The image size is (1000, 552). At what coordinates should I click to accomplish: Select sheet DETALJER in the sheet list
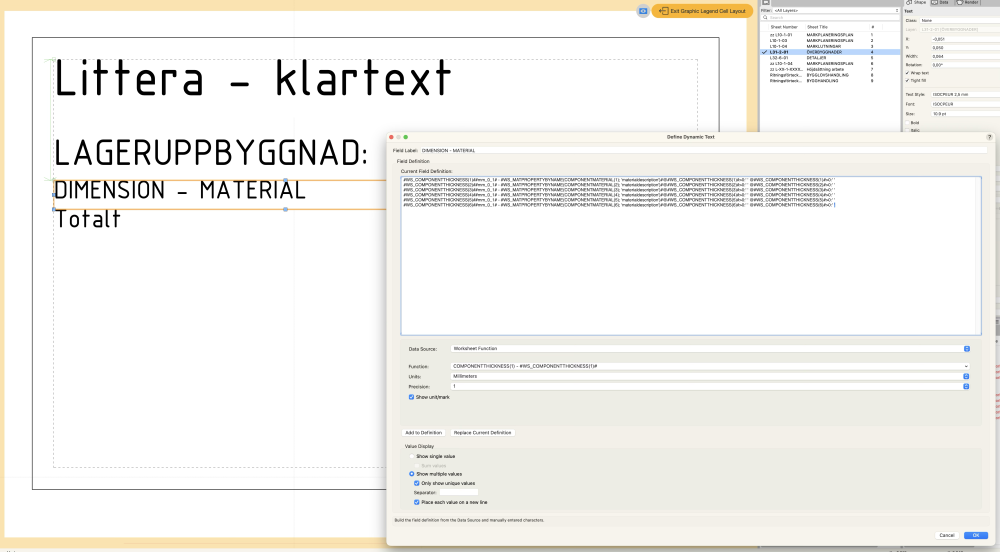[x=820, y=57]
